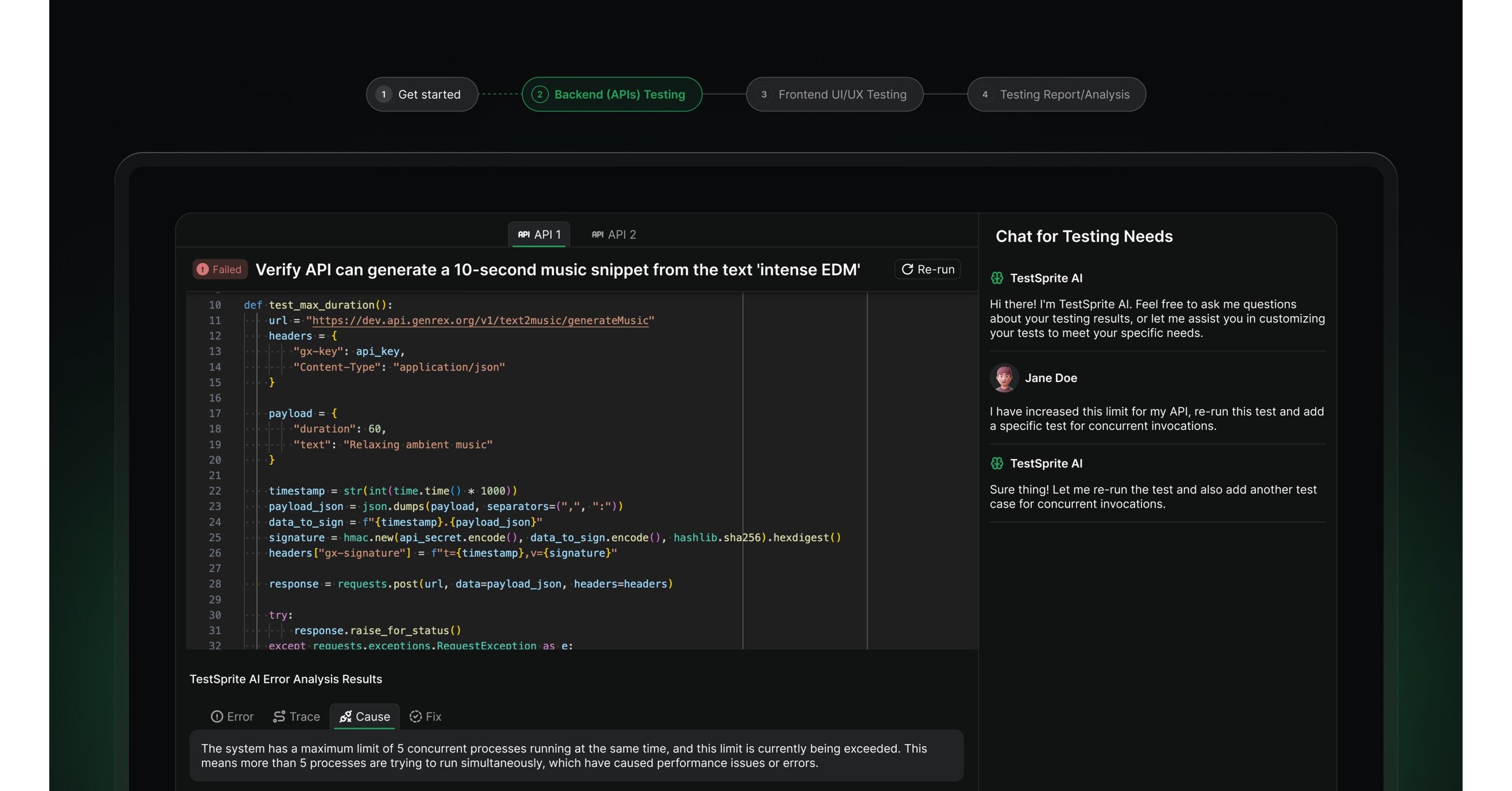The height and width of the screenshot is (791, 1512).
Task: Click the test title 'Verify API can generate' heading
Action: [558, 269]
